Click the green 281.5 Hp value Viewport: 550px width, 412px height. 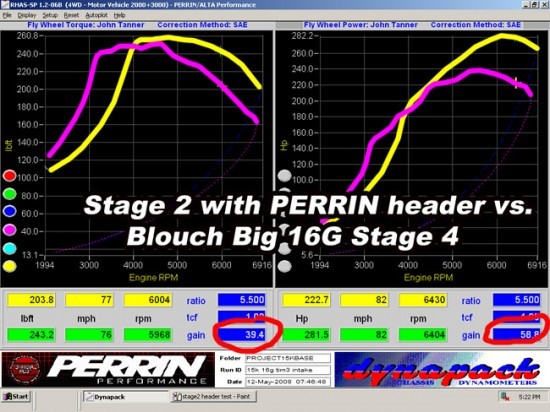[x=306, y=335]
